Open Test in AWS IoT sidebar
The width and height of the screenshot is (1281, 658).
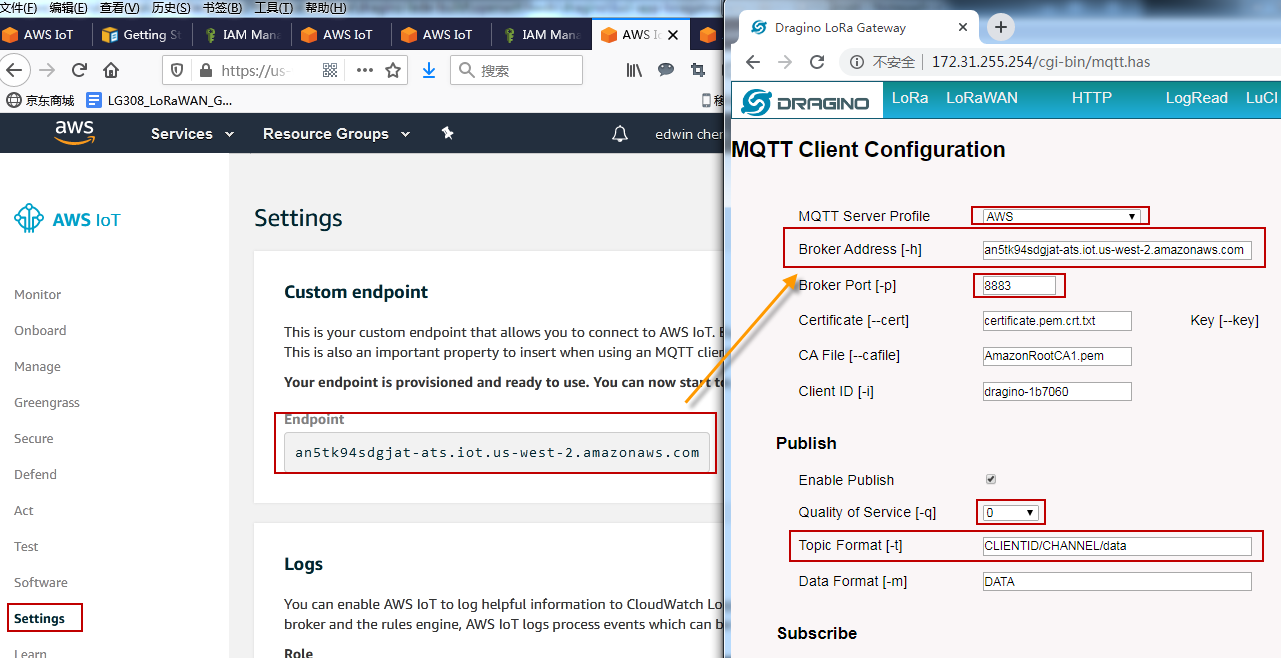26,547
